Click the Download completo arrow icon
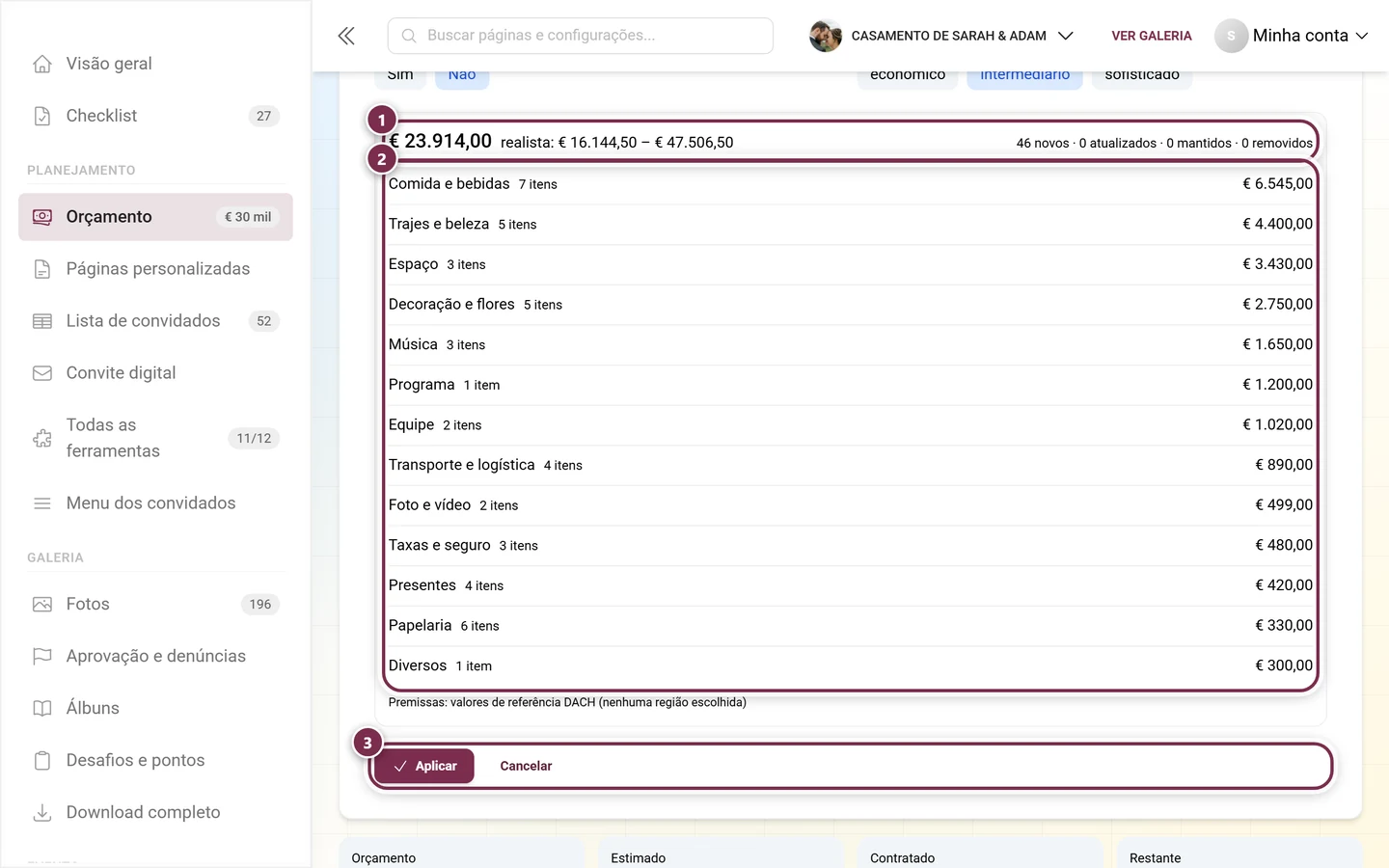The height and width of the screenshot is (868, 1389). 42,813
